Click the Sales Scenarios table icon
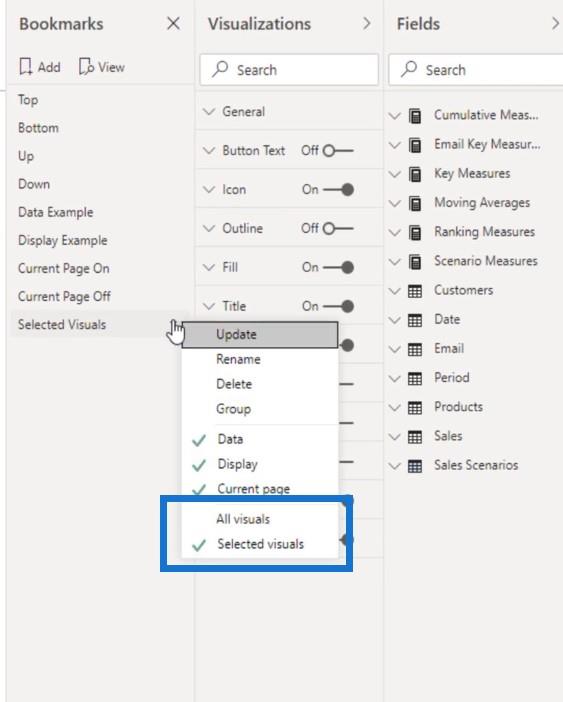 (415, 466)
